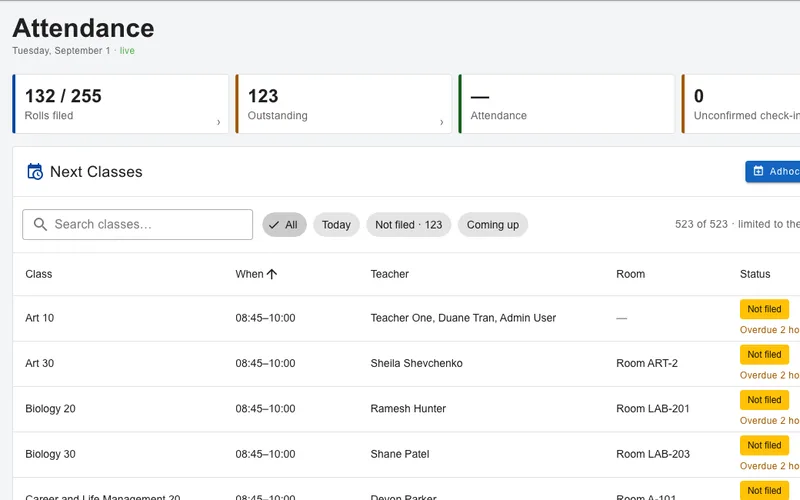Click the Unconfirmed check-ins card
This screenshot has width=800, height=500.
pyautogui.click(x=741, y=104)
